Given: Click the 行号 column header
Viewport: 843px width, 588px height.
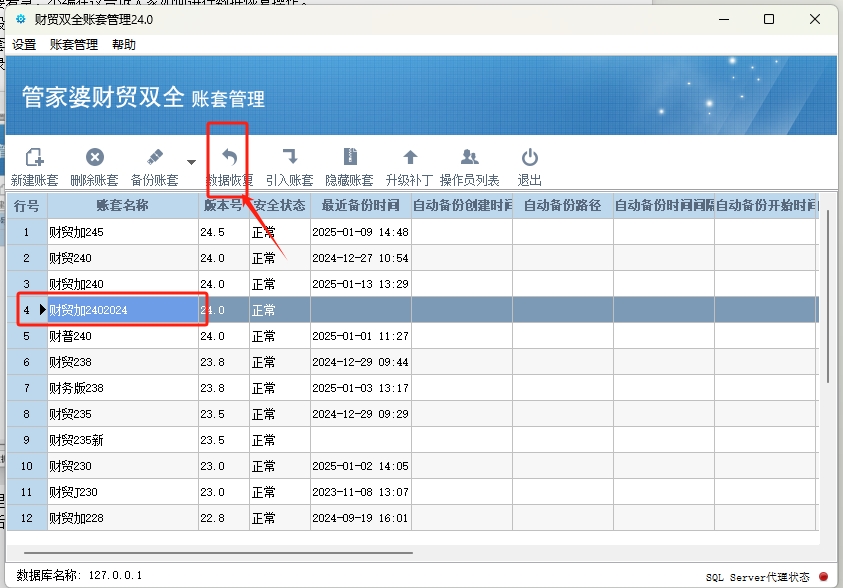Looking at the screenshot, I should point(27,205).
